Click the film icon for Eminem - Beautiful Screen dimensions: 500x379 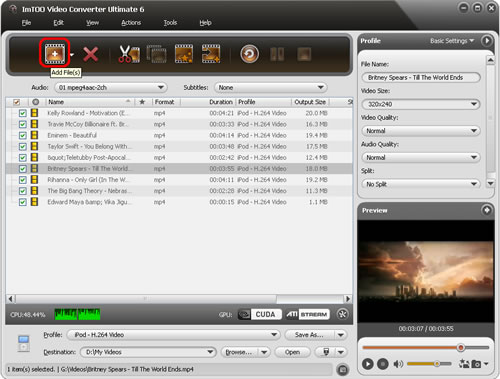pyautogui.click(x=34, y=135)
